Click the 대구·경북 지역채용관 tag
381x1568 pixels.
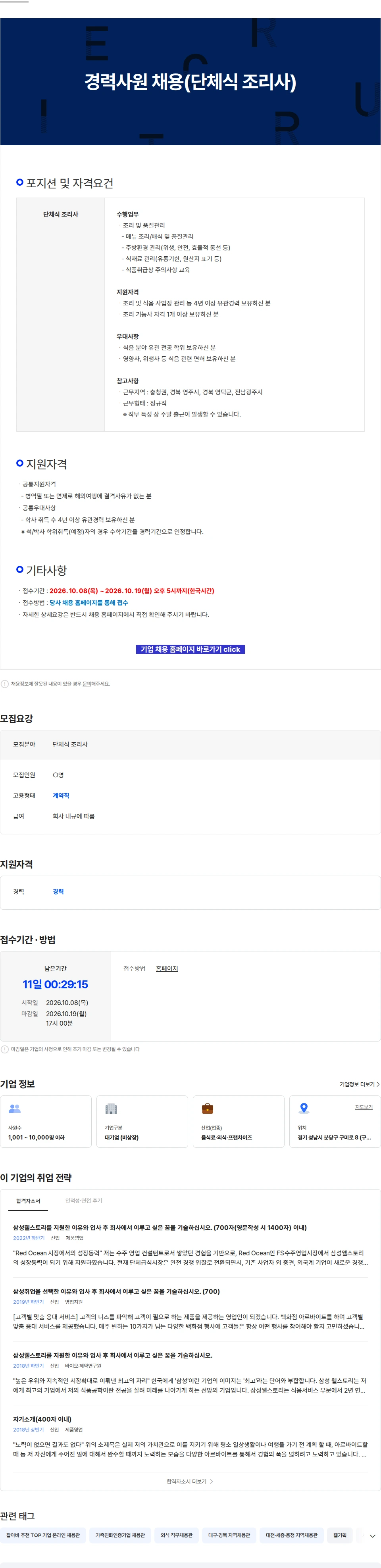point(229,1535)
